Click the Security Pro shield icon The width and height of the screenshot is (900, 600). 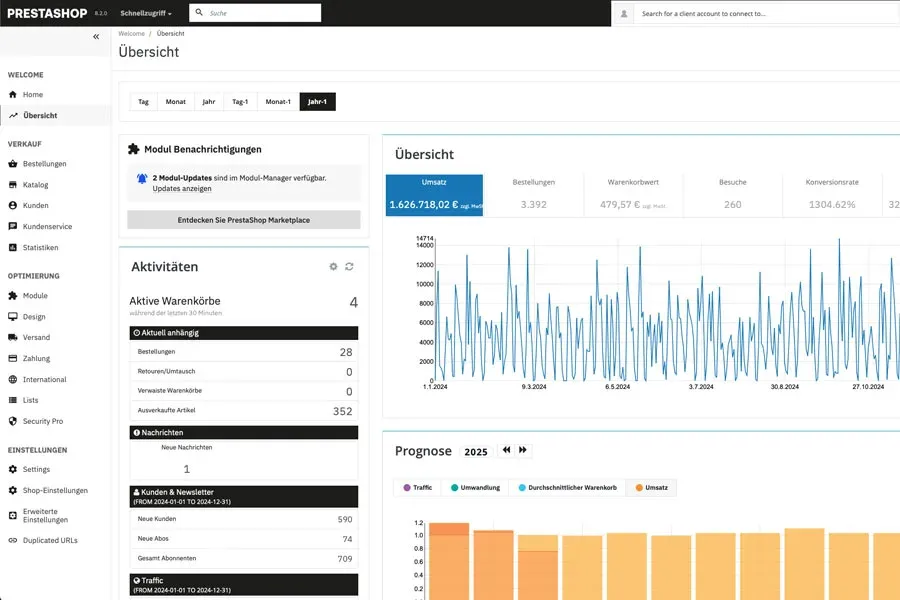[x=13, y=421]
